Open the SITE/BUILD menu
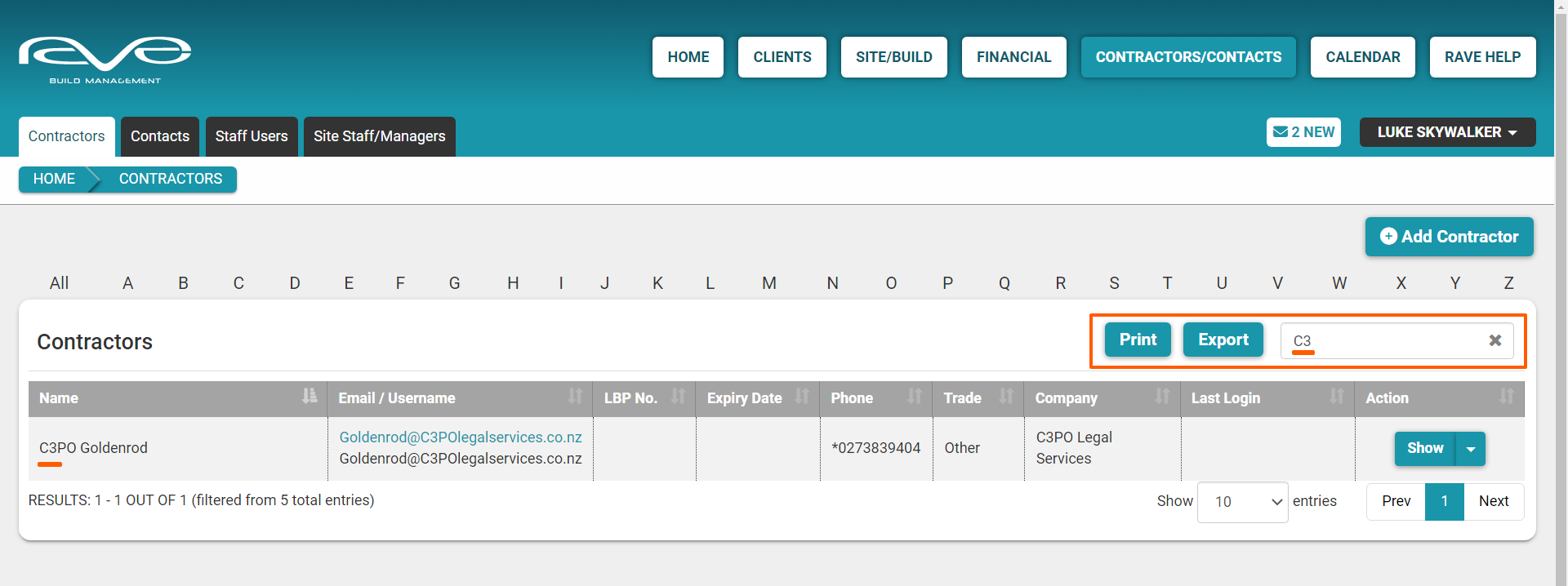 pyautogui.click(x=894, y=57)
